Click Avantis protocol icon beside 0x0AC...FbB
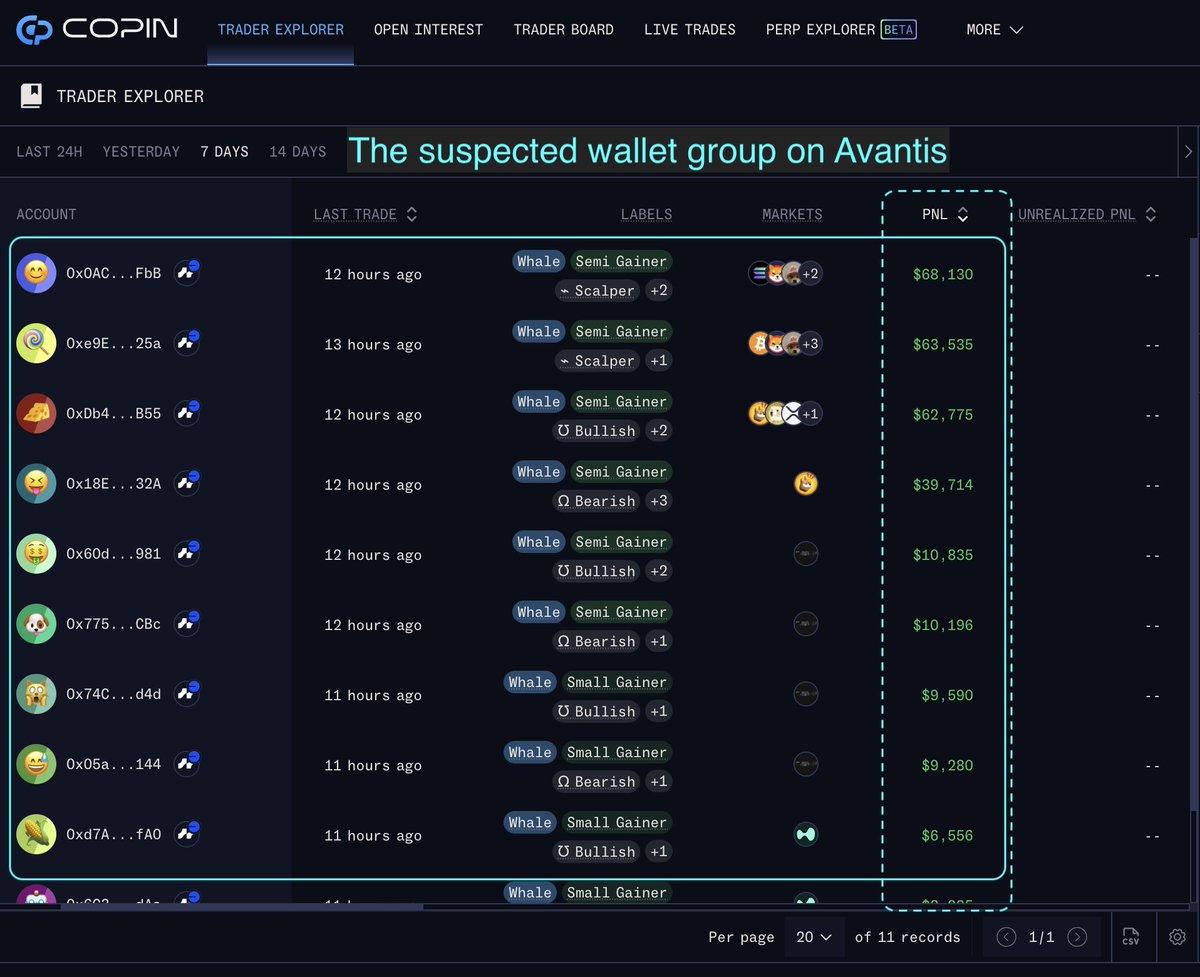 point(186,273)
